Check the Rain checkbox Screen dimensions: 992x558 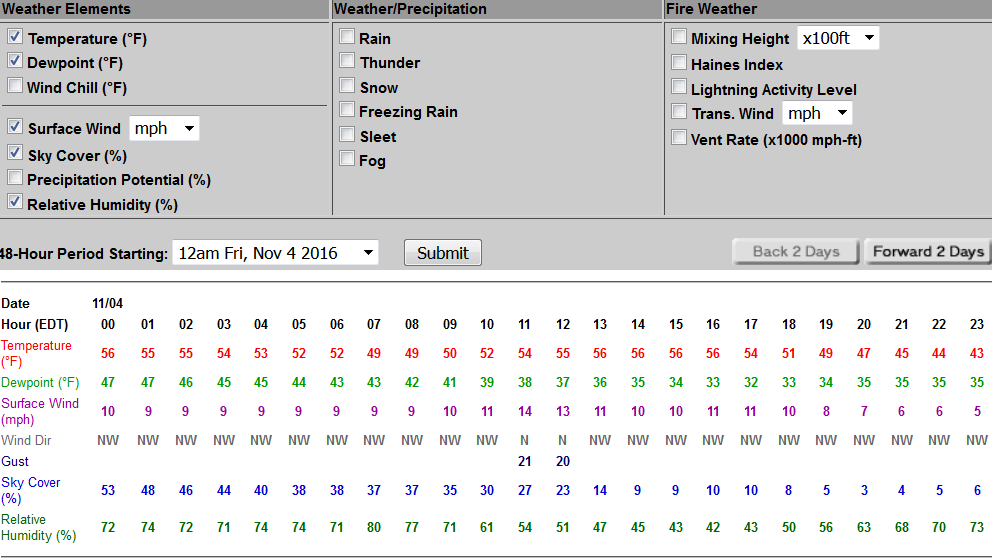(347, 37)
